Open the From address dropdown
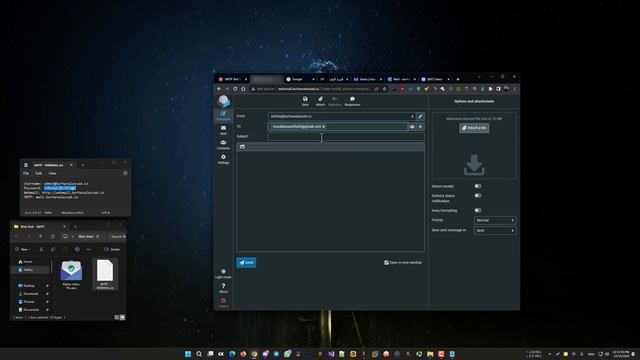The image size is (640, 360). 342,116
